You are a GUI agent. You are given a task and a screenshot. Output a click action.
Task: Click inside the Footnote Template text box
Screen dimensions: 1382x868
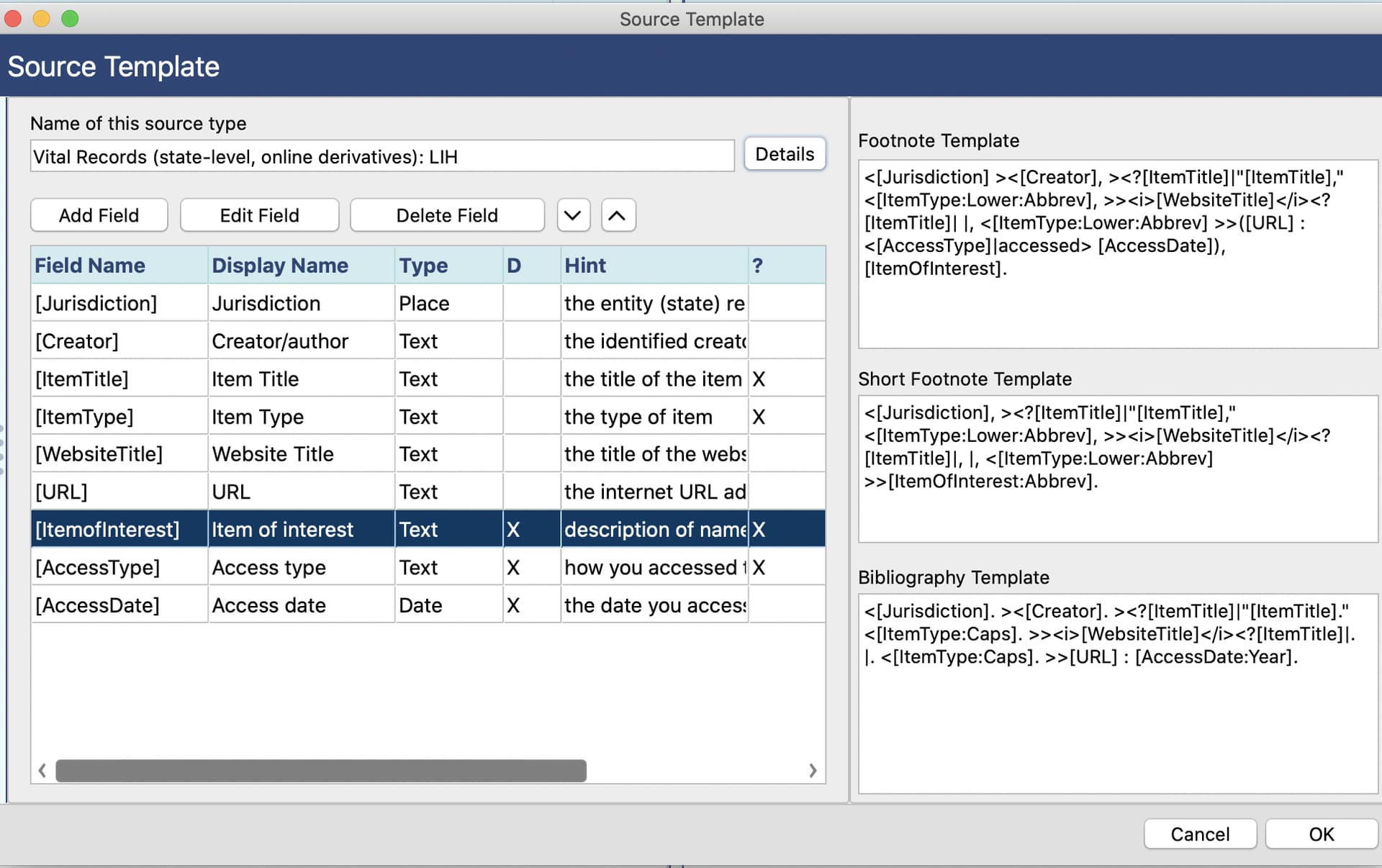(x=1117, y=309)
